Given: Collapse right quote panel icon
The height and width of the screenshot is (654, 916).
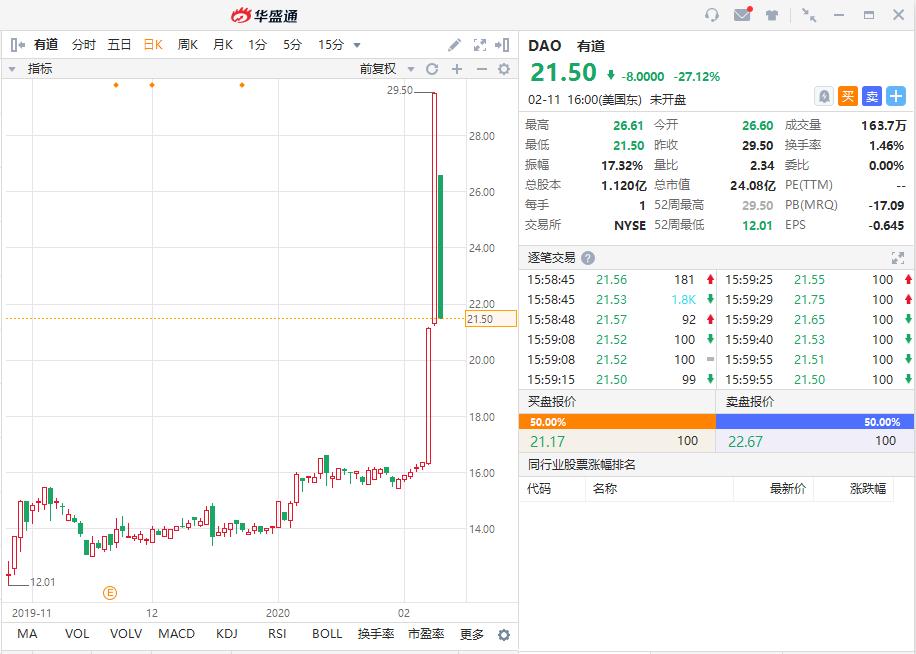Looking at the screenshot, I should [502, 44].
